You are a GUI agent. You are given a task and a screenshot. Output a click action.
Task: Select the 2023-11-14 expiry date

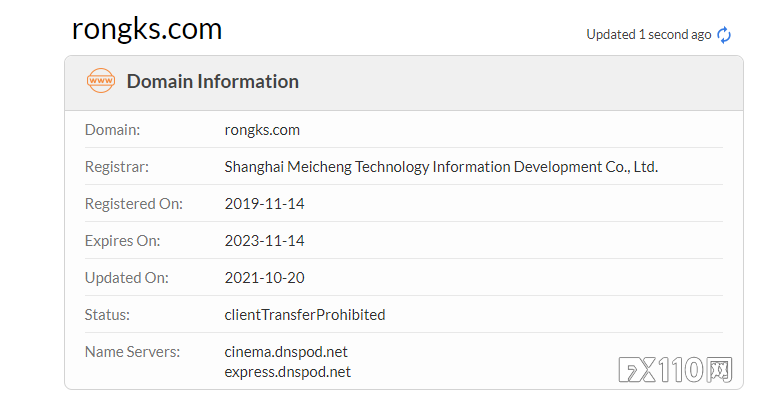pyautogui.click(x=264, y=241)
